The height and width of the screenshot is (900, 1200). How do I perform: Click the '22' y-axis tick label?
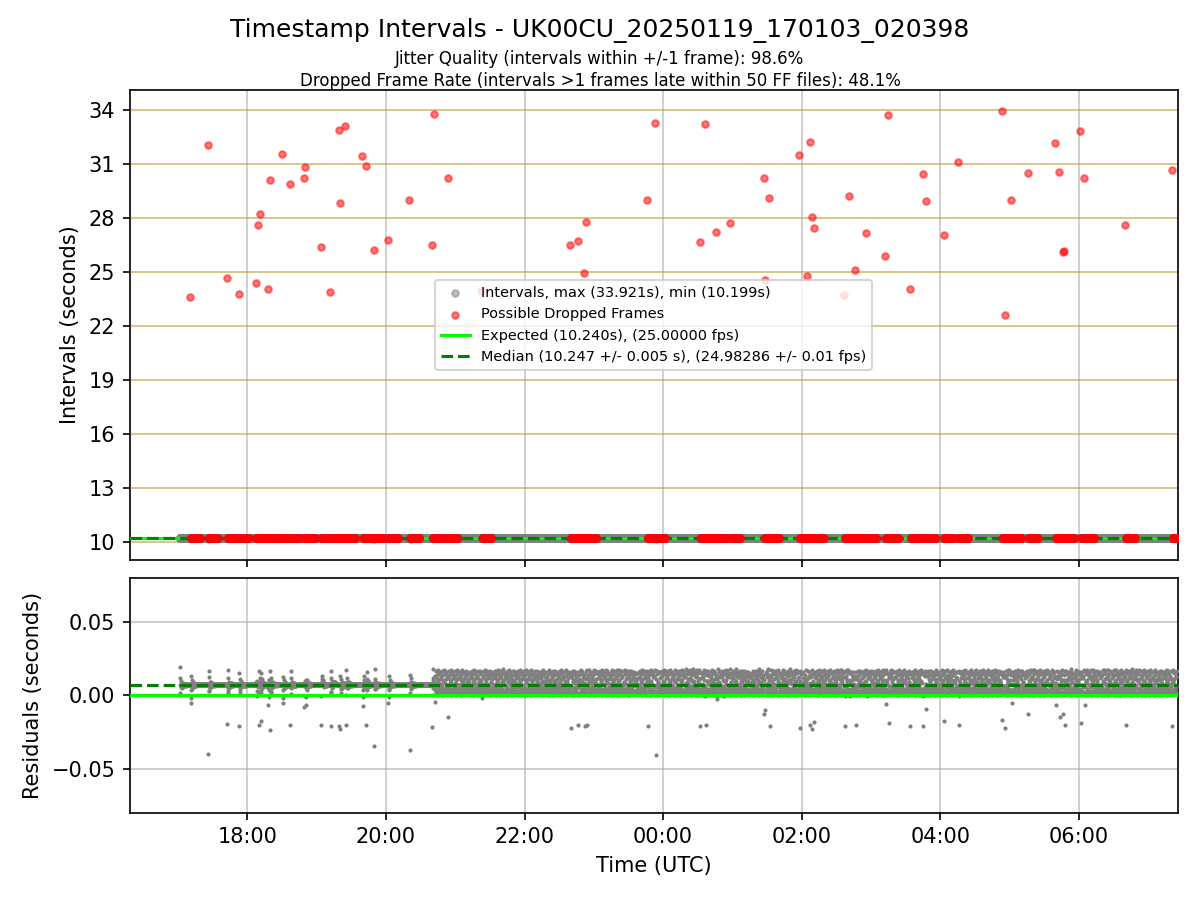pos(103,326)
